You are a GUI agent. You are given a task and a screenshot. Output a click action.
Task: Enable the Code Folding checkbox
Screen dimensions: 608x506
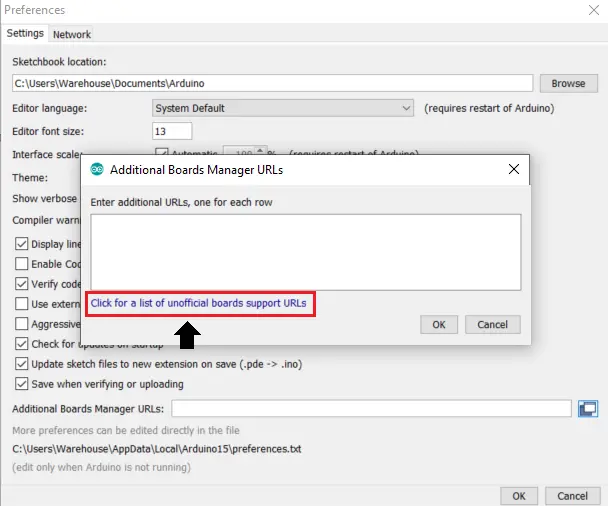tap(22, 263)
